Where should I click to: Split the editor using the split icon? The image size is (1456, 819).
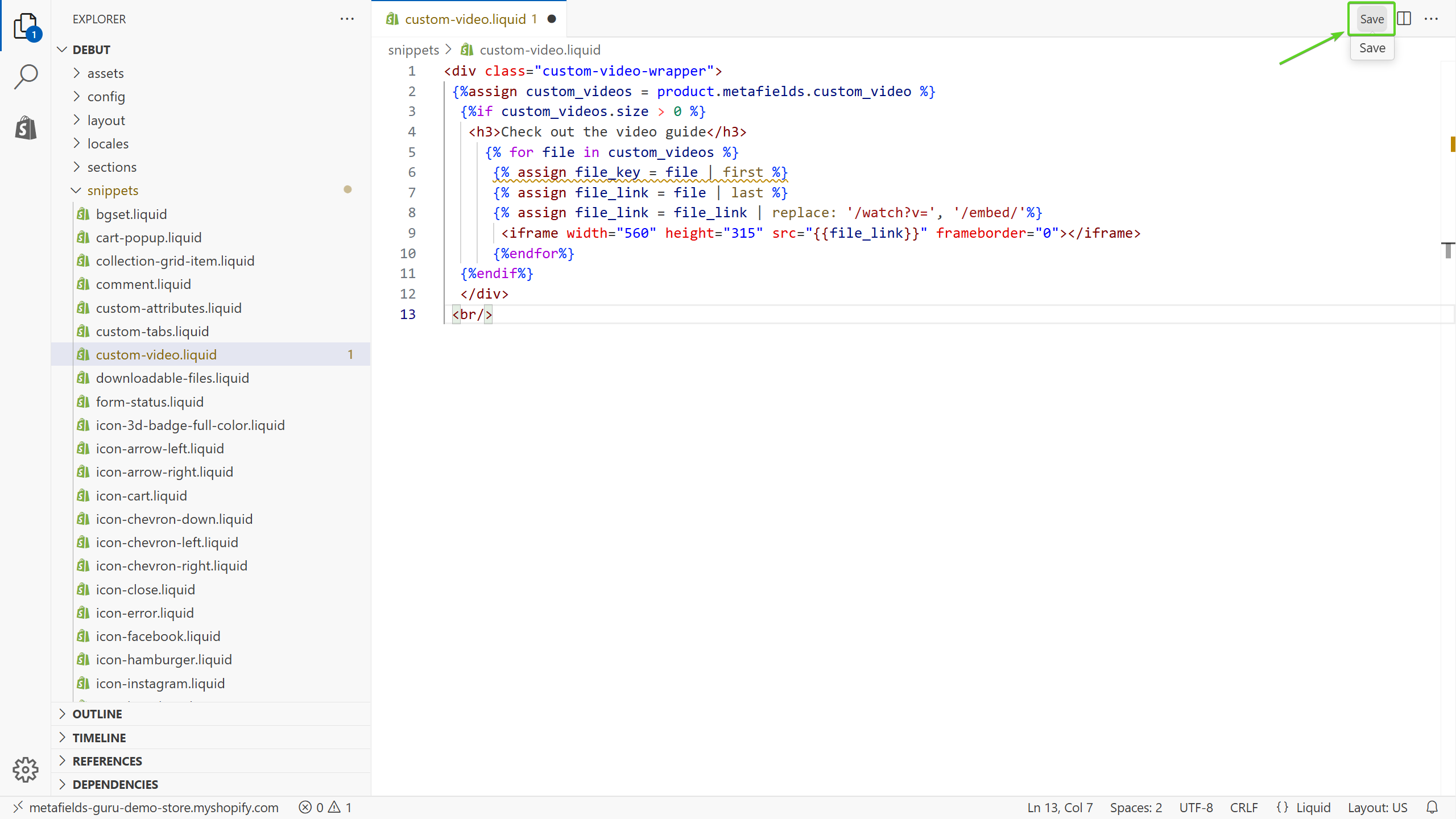click(1404, 19)
